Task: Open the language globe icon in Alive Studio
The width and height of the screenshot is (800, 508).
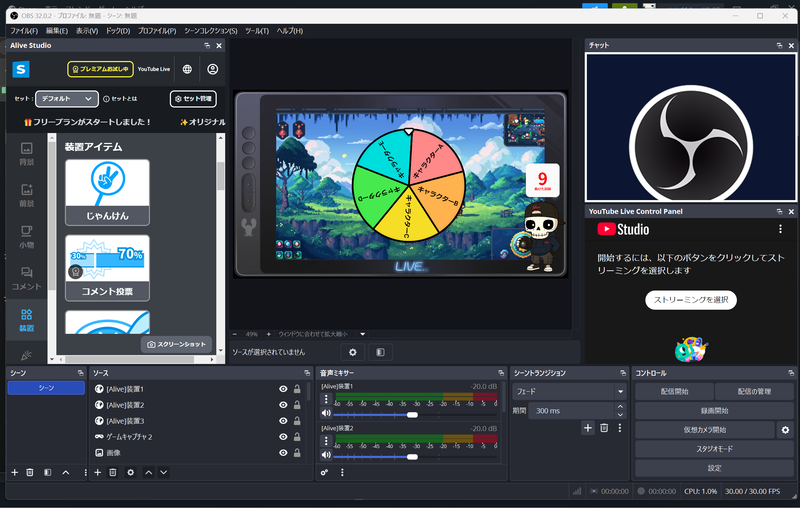Action: [187, 69]
